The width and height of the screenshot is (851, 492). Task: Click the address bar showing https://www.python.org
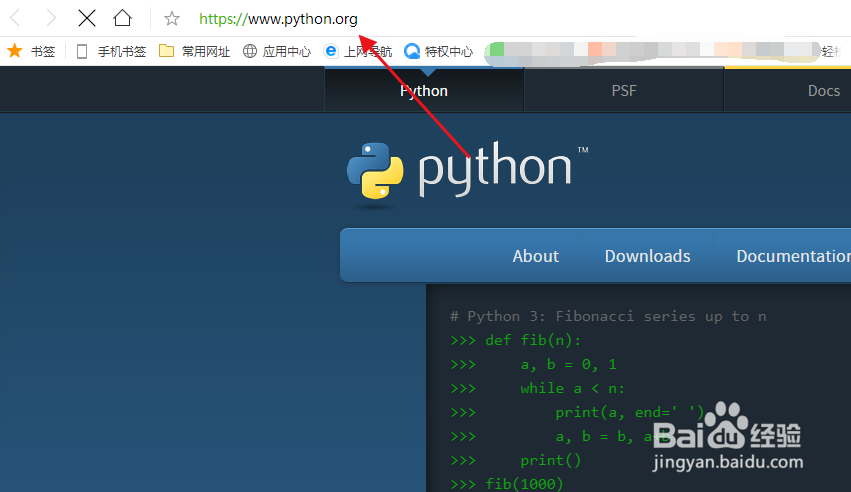click(x=278, y=19)
